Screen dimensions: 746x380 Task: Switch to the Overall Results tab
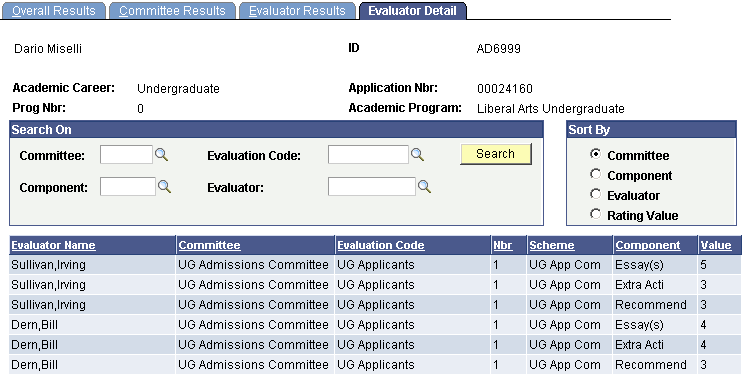(53, 10)
